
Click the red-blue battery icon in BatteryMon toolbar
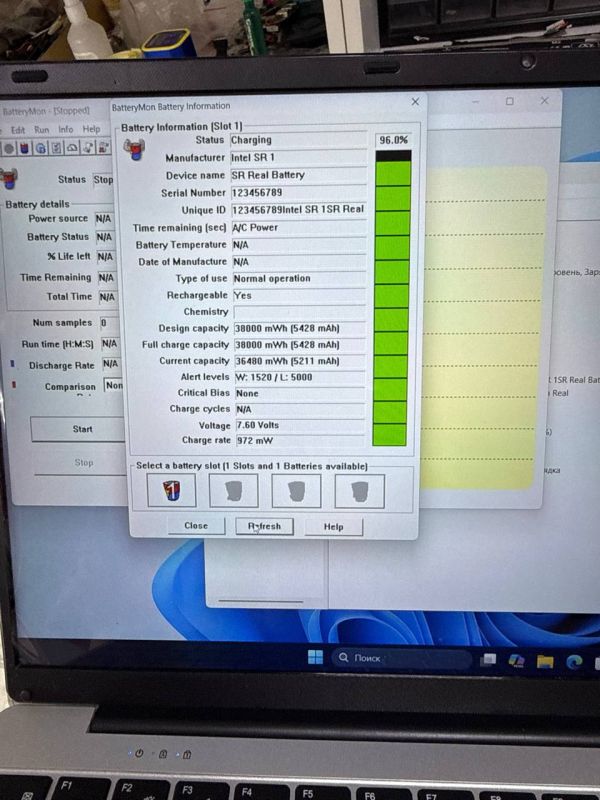click(x=24, y=148)
